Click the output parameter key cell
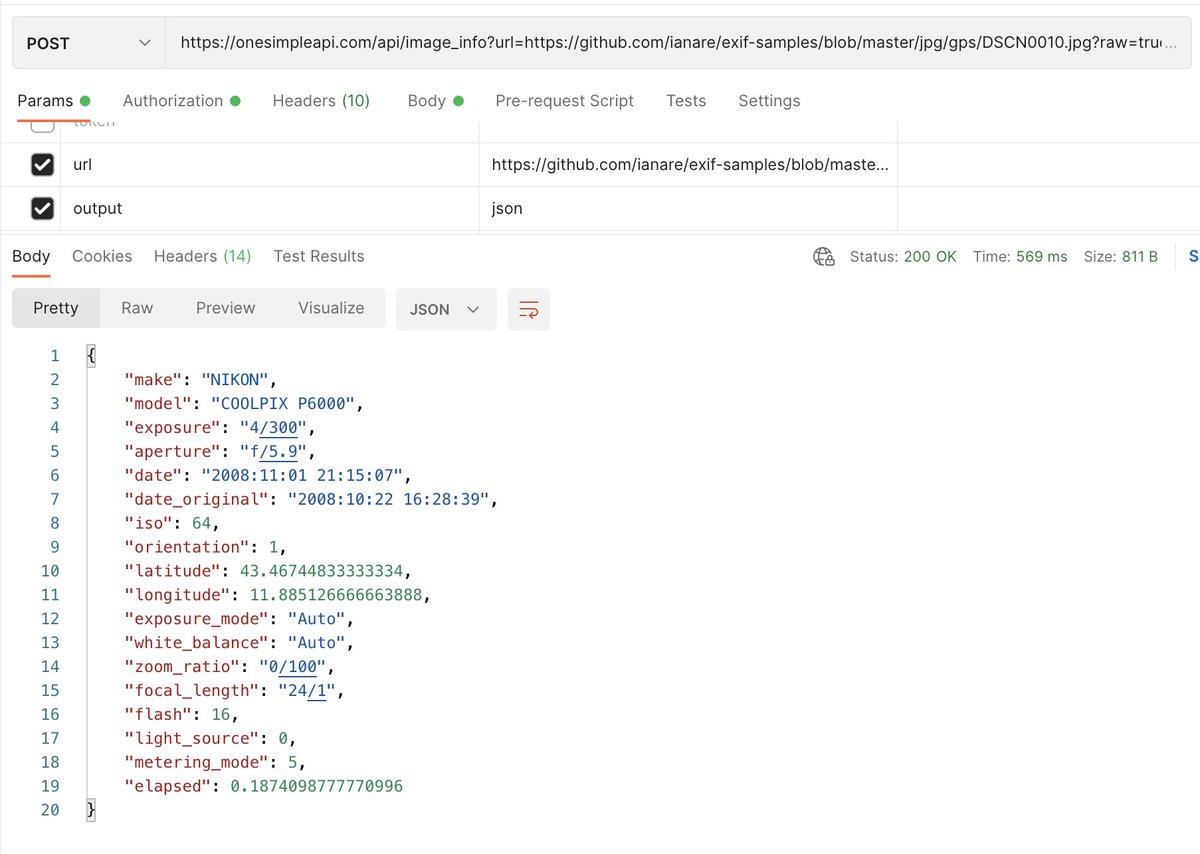 270,208
